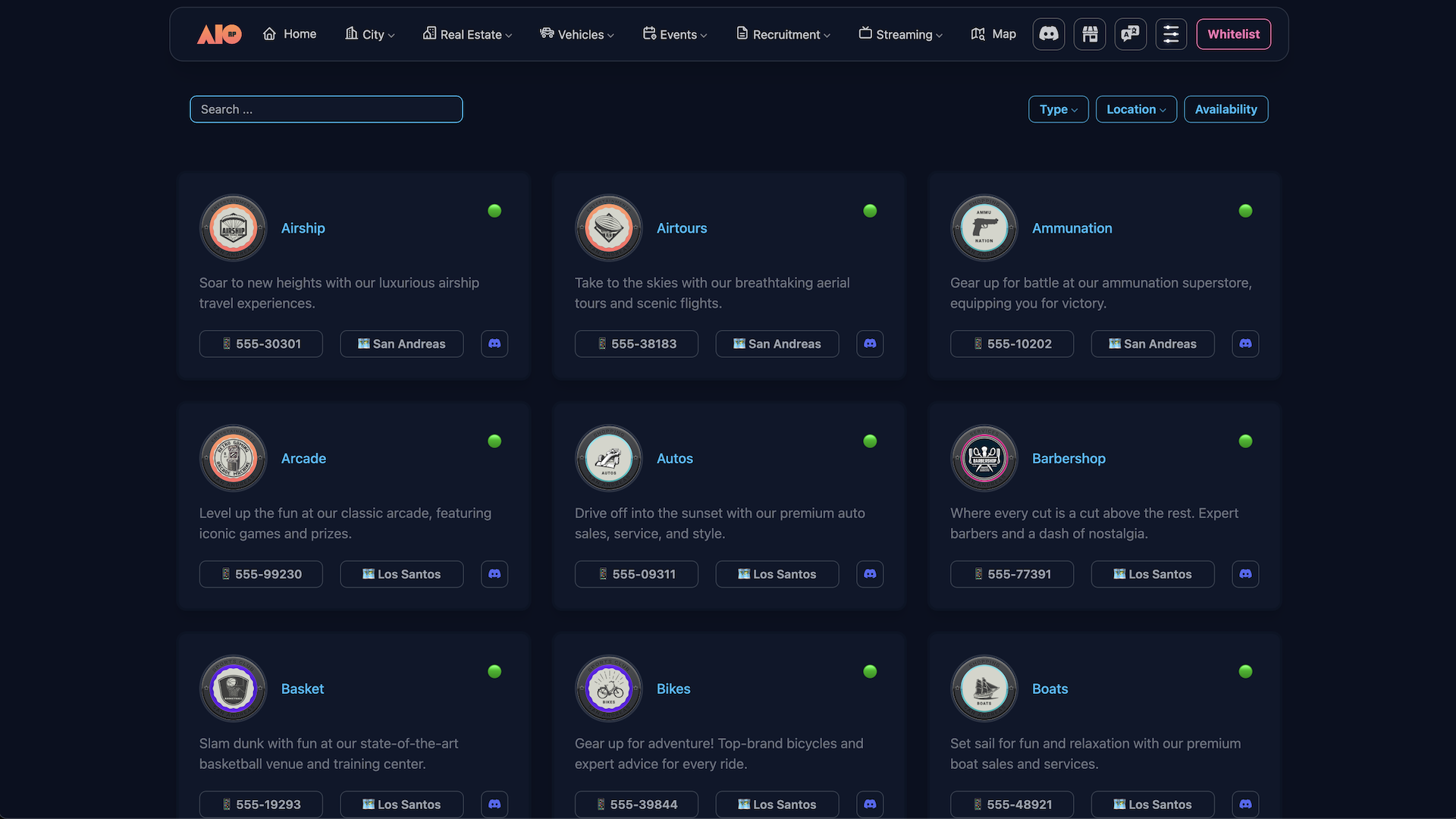This screenshot has height=819, width=1456.
Task: Click Airtours green availability indicator
Action: [870, 211]
